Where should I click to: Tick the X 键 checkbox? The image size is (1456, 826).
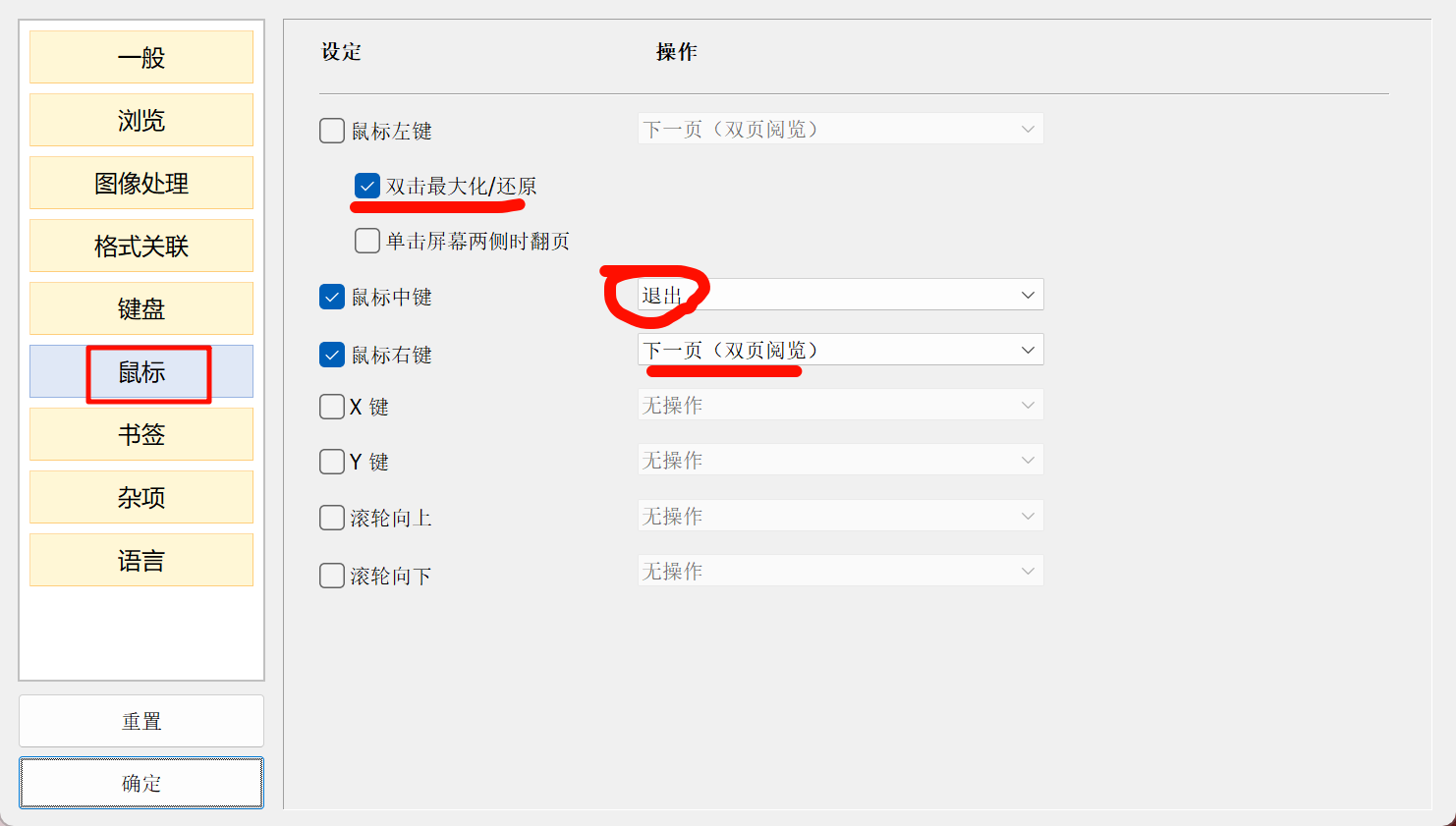click(x=332, y=407)
